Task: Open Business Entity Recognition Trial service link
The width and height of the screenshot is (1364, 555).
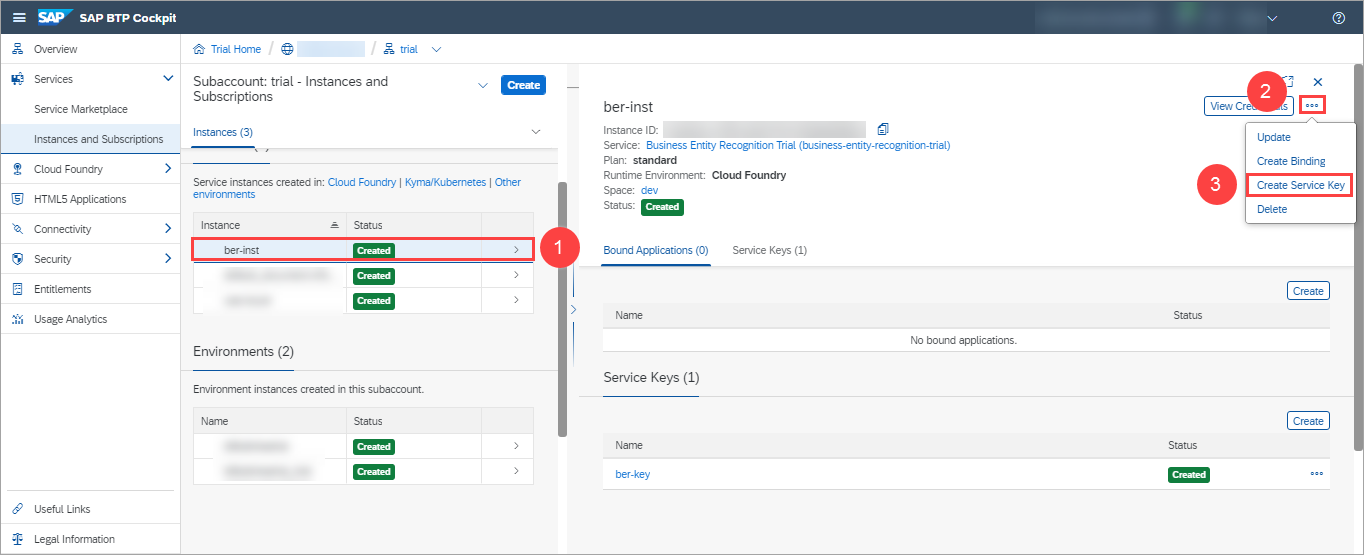Action: pyautogui.click(x=798, y=145)
